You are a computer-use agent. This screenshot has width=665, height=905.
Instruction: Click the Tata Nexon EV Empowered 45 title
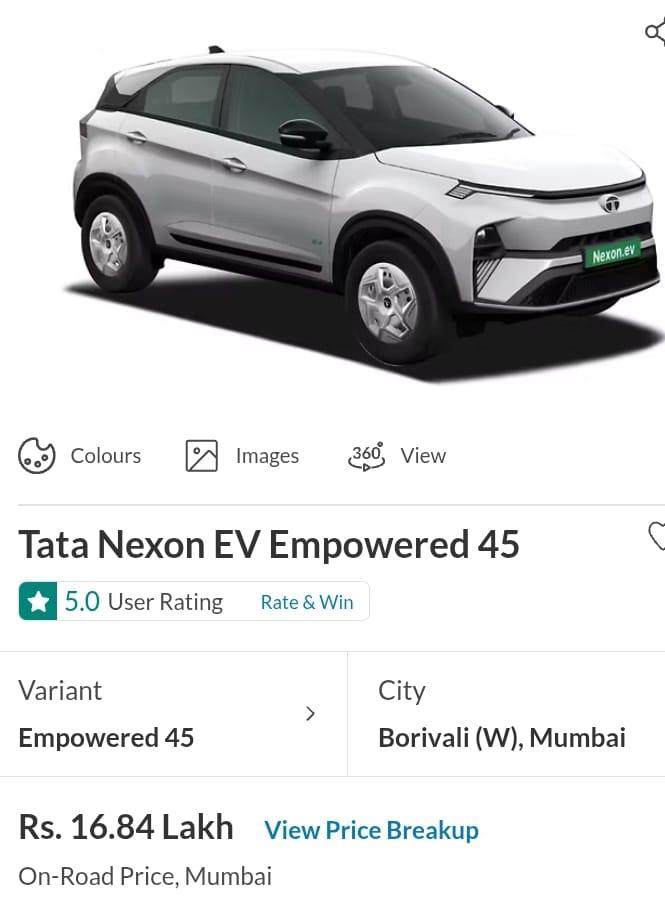[269, 544]
